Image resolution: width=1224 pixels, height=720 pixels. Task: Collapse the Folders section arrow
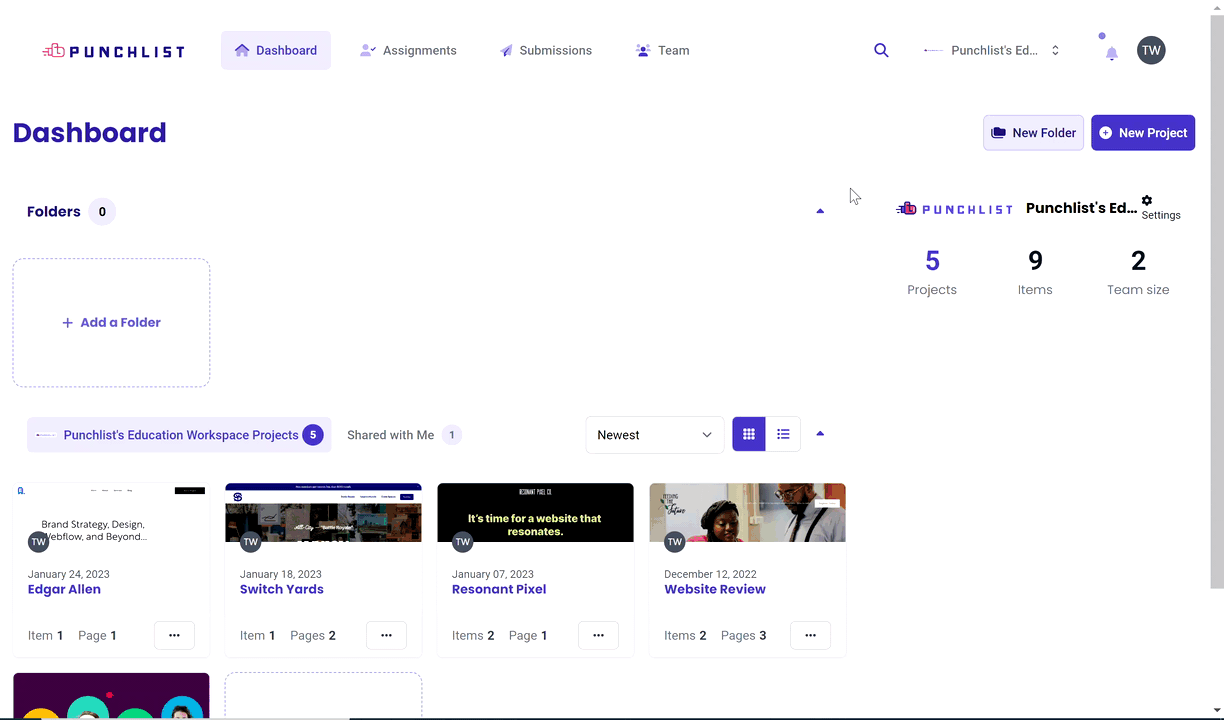820,211
